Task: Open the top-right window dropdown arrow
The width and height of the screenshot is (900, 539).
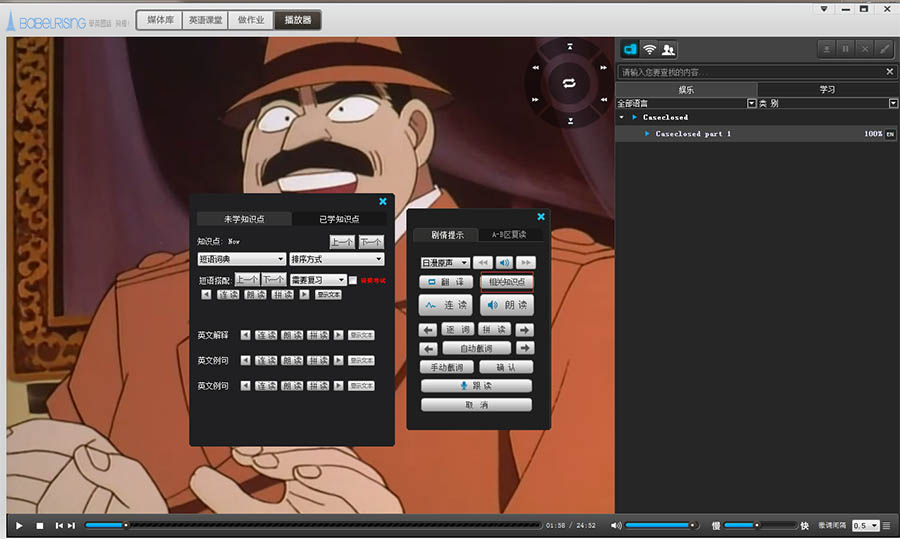Action: coord(824,9)
